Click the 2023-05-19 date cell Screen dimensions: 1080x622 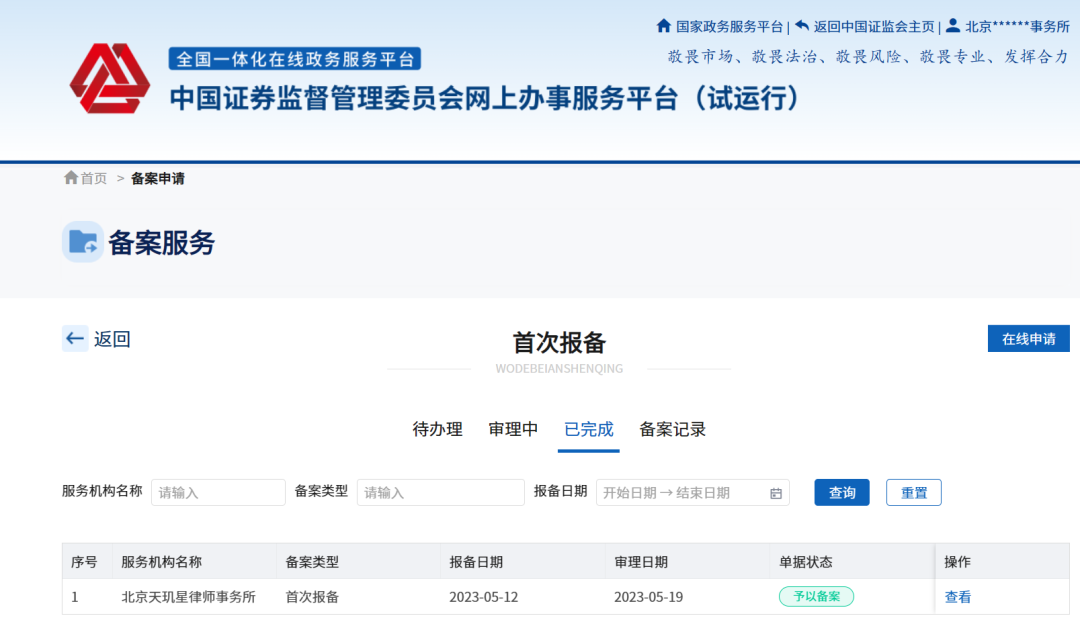[648, 597]
